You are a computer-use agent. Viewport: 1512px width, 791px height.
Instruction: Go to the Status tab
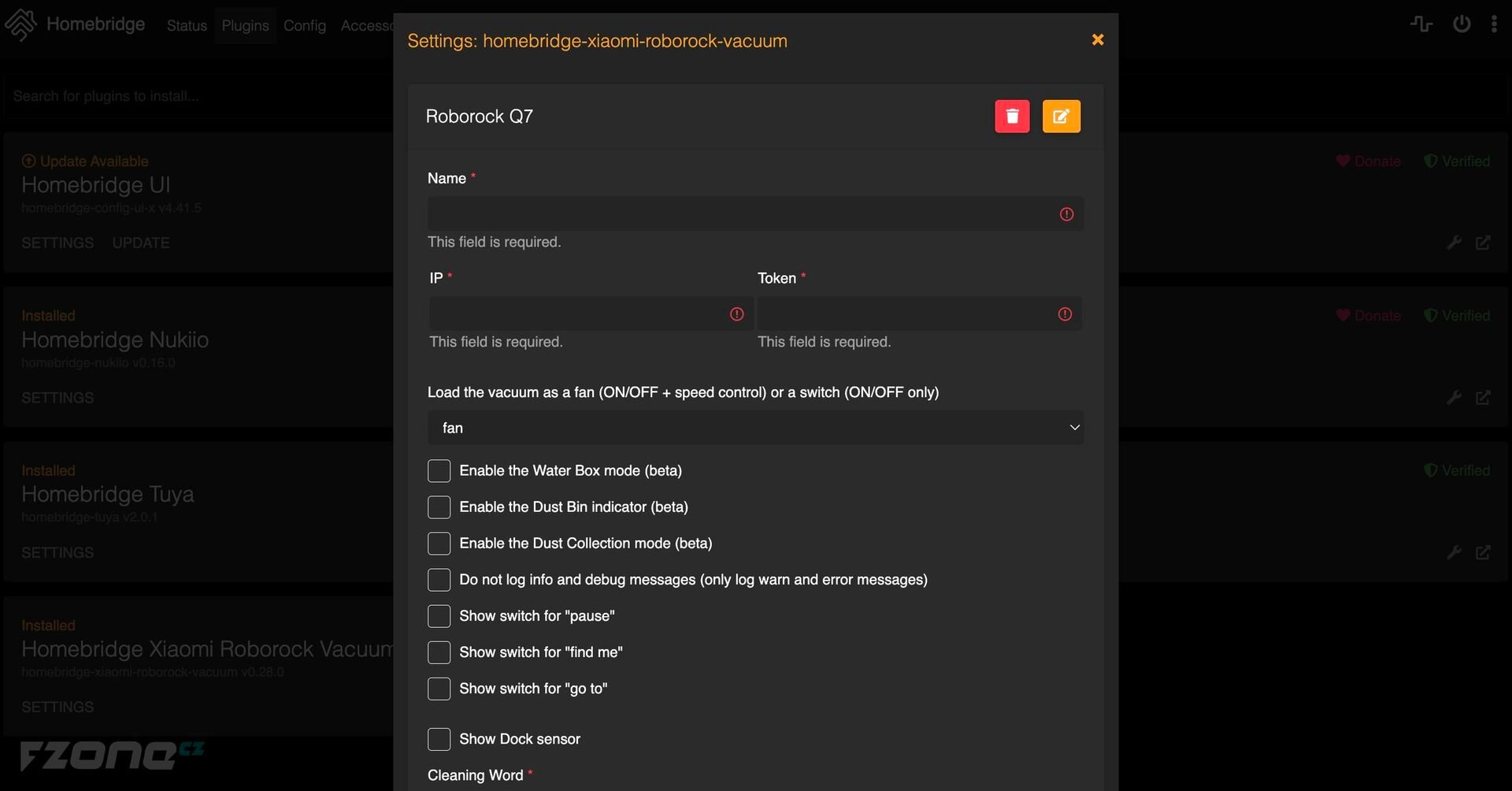click(187, 25)
